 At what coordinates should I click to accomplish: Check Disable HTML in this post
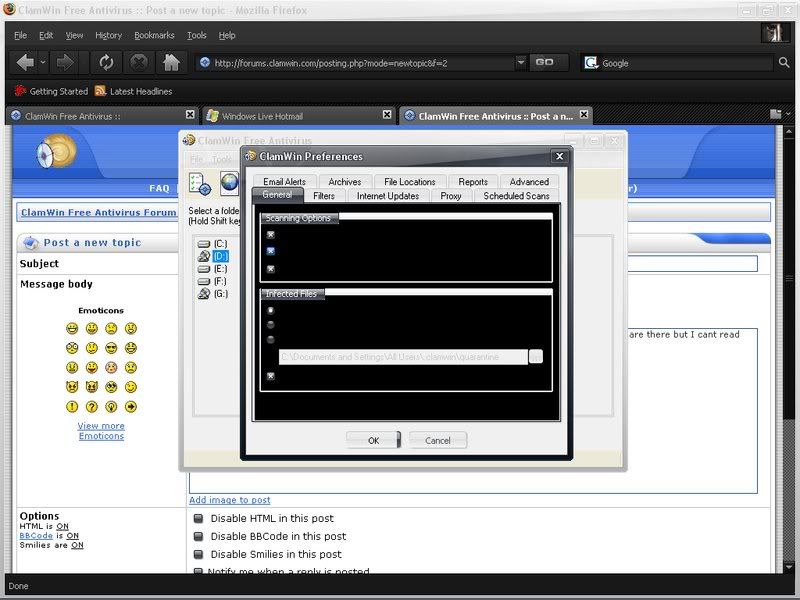(x=198, y=518)
